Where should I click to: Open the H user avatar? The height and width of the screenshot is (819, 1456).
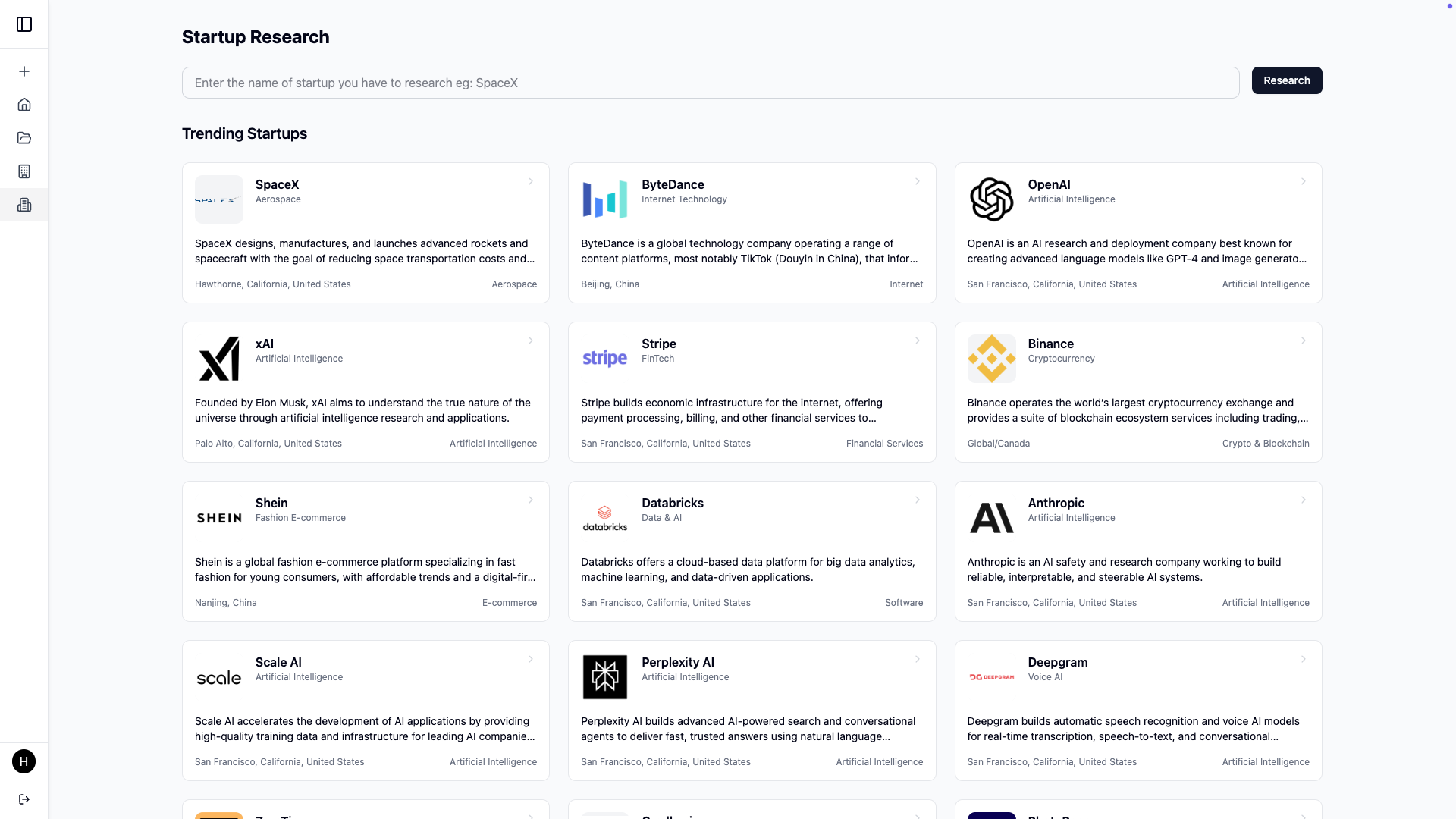click(24, 761)
